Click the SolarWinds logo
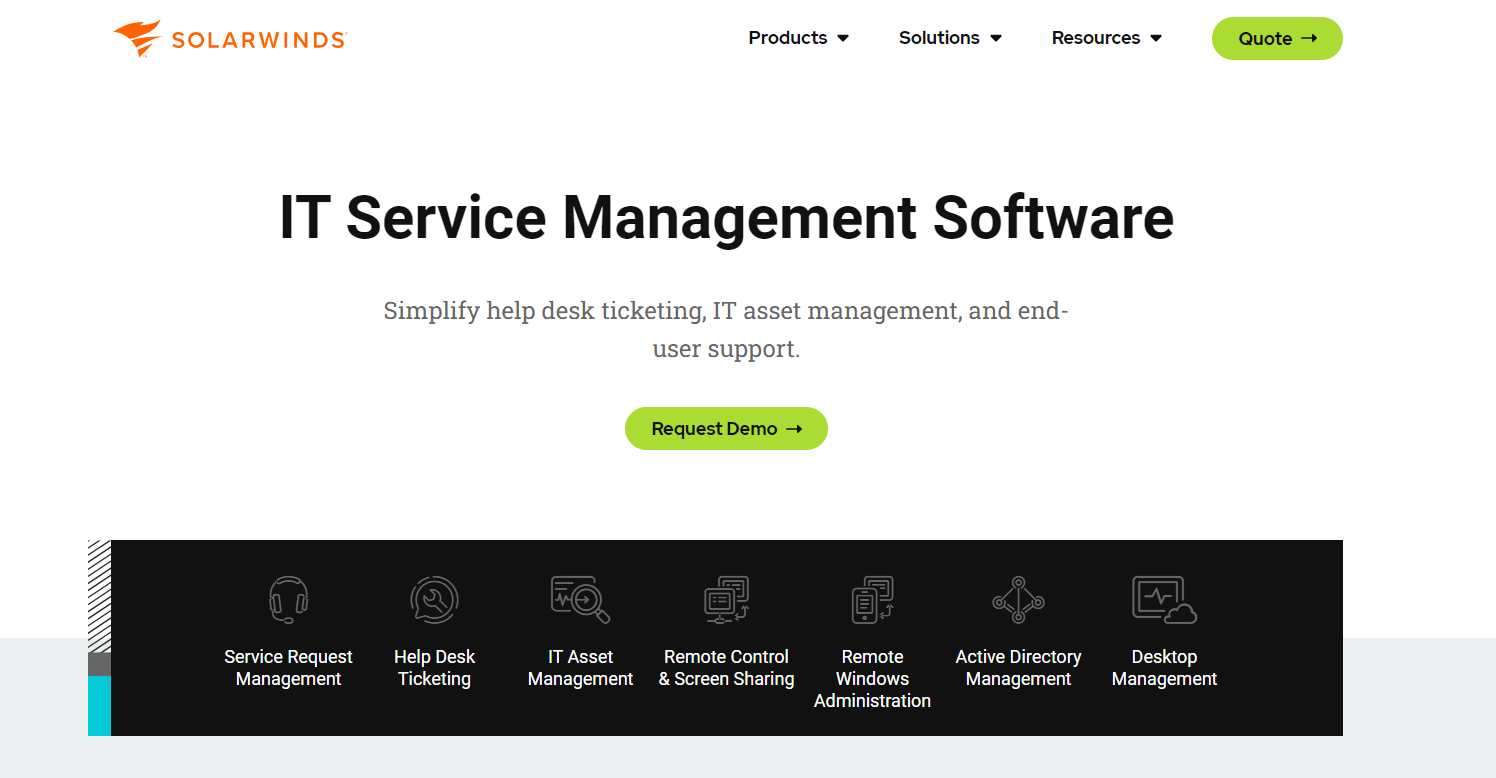Screen dimensions: 1496x778 pyautogui.click(x=228, y=38)
